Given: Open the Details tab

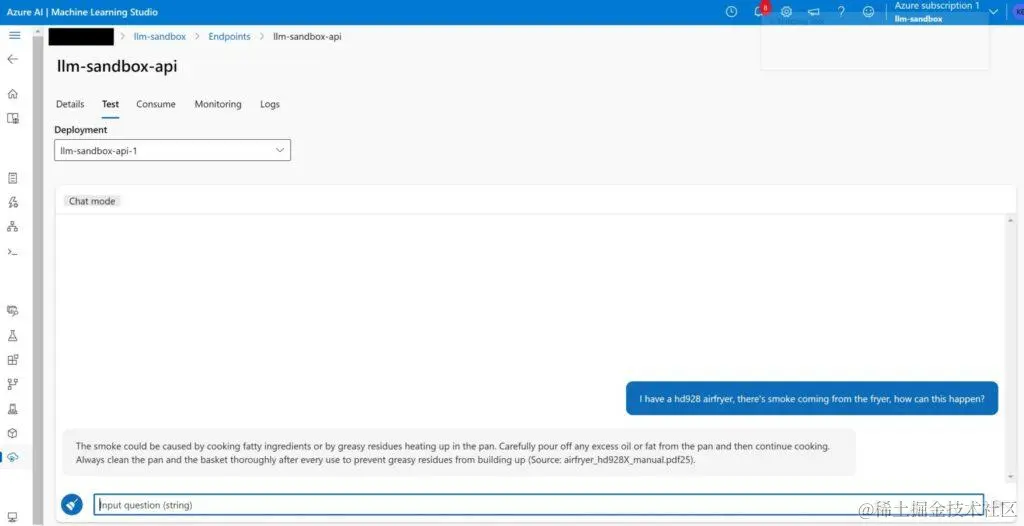Looking at the screenshot, I should click(70, 104).
